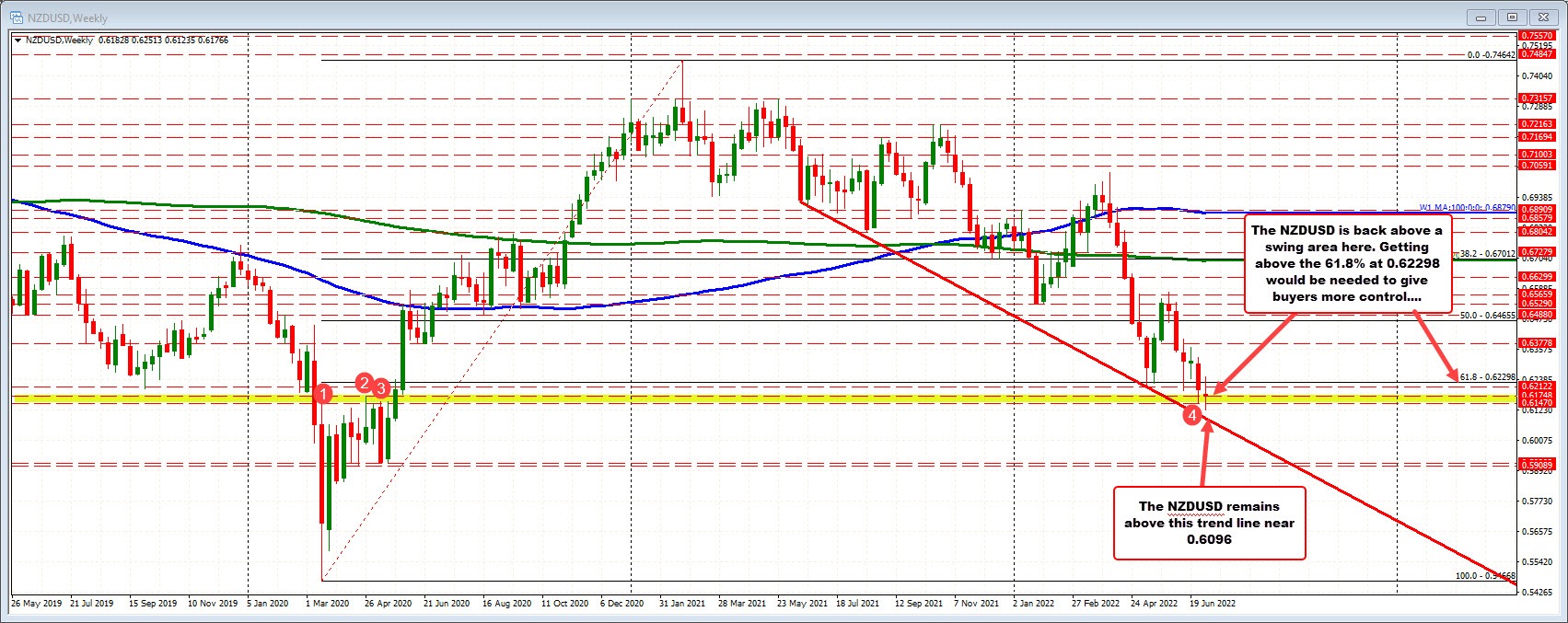Select red circle marker number 2
This screenshot has height=623, width=1568.
(365, 383)
